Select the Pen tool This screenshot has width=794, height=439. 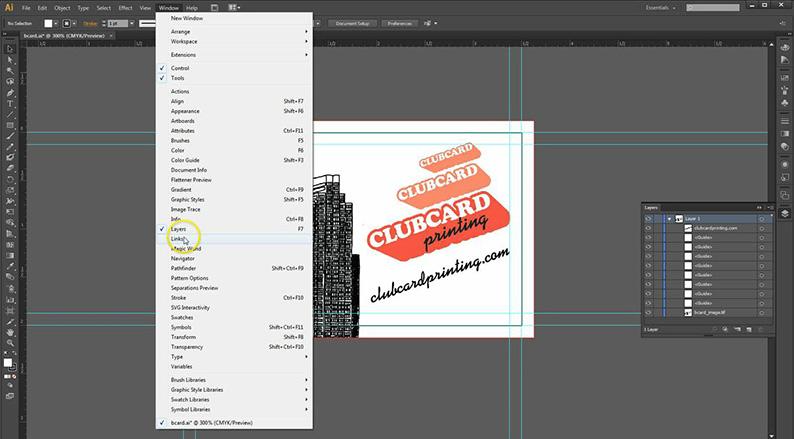(x=10, y=93)
